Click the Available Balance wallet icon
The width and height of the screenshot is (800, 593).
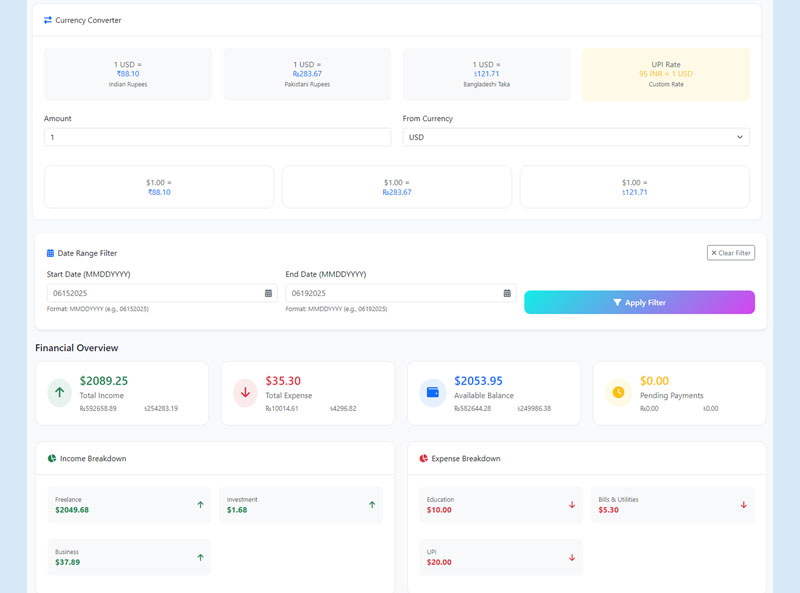[x=433, y=393]
